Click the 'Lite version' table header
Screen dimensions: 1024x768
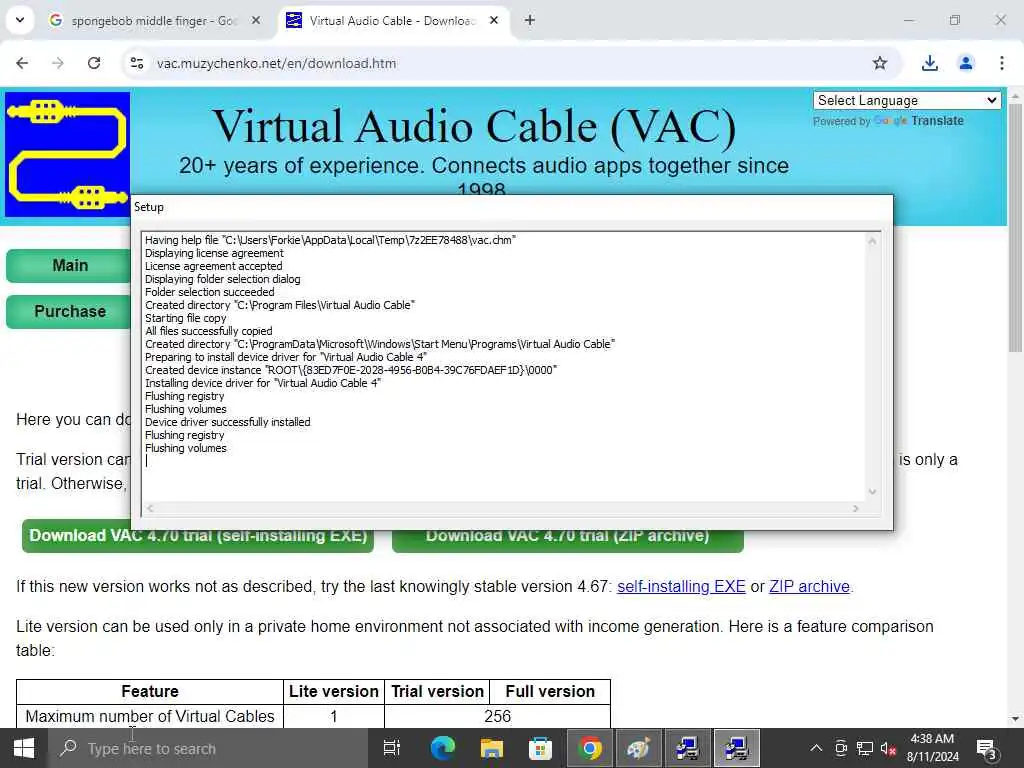click(334, 691)
